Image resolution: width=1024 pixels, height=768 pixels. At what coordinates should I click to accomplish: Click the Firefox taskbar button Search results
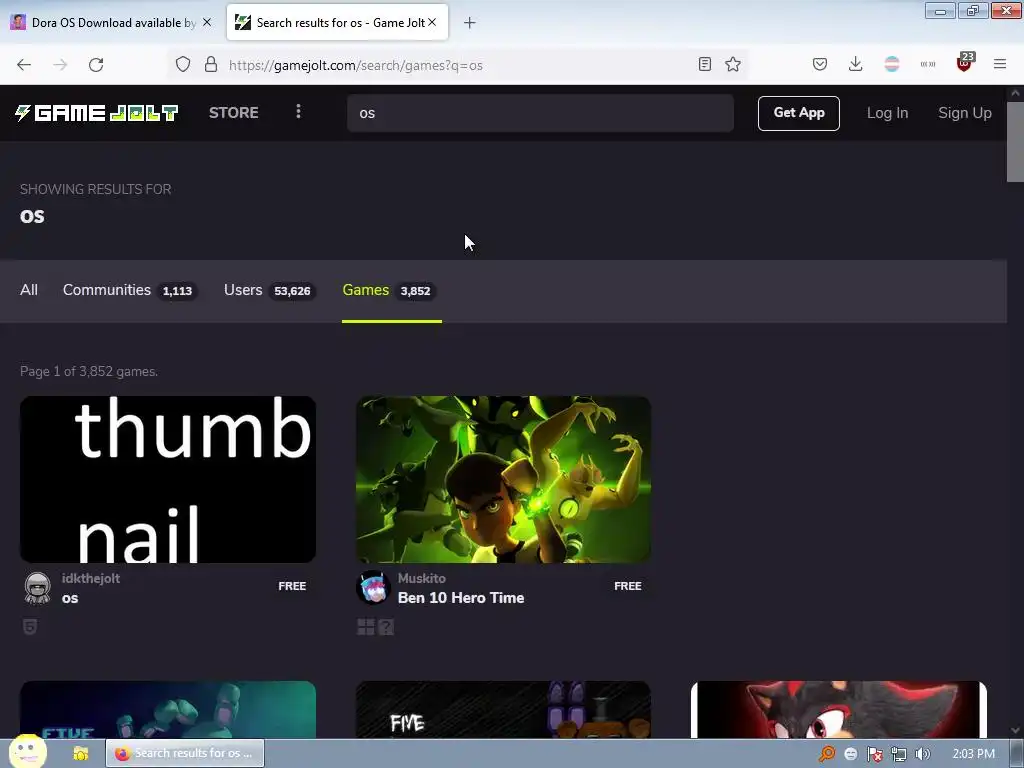185,753
